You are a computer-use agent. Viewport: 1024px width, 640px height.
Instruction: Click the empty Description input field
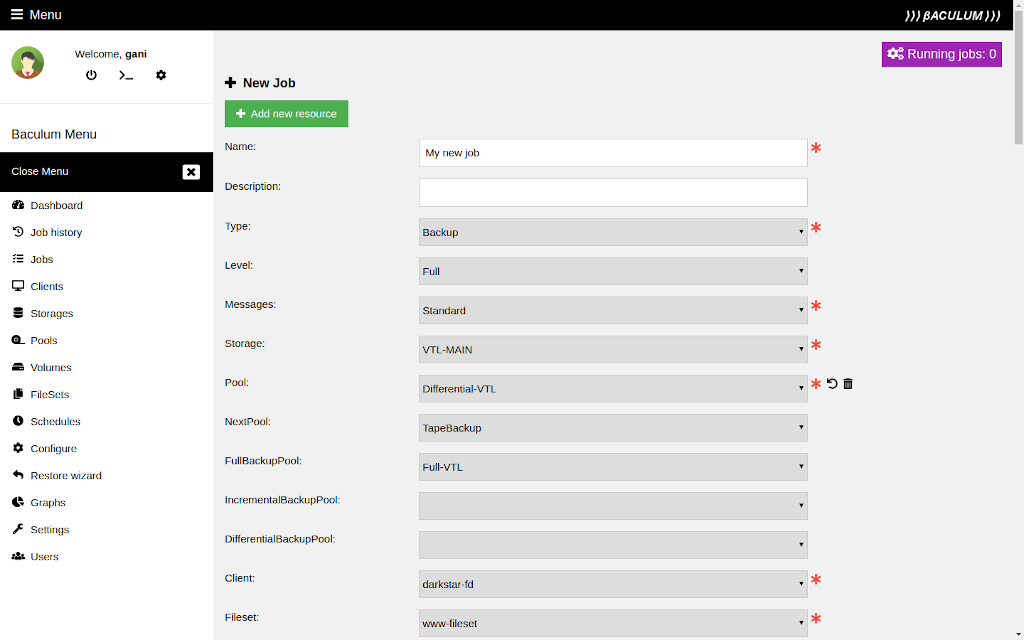pyautogui.click(x=613, y=193)
